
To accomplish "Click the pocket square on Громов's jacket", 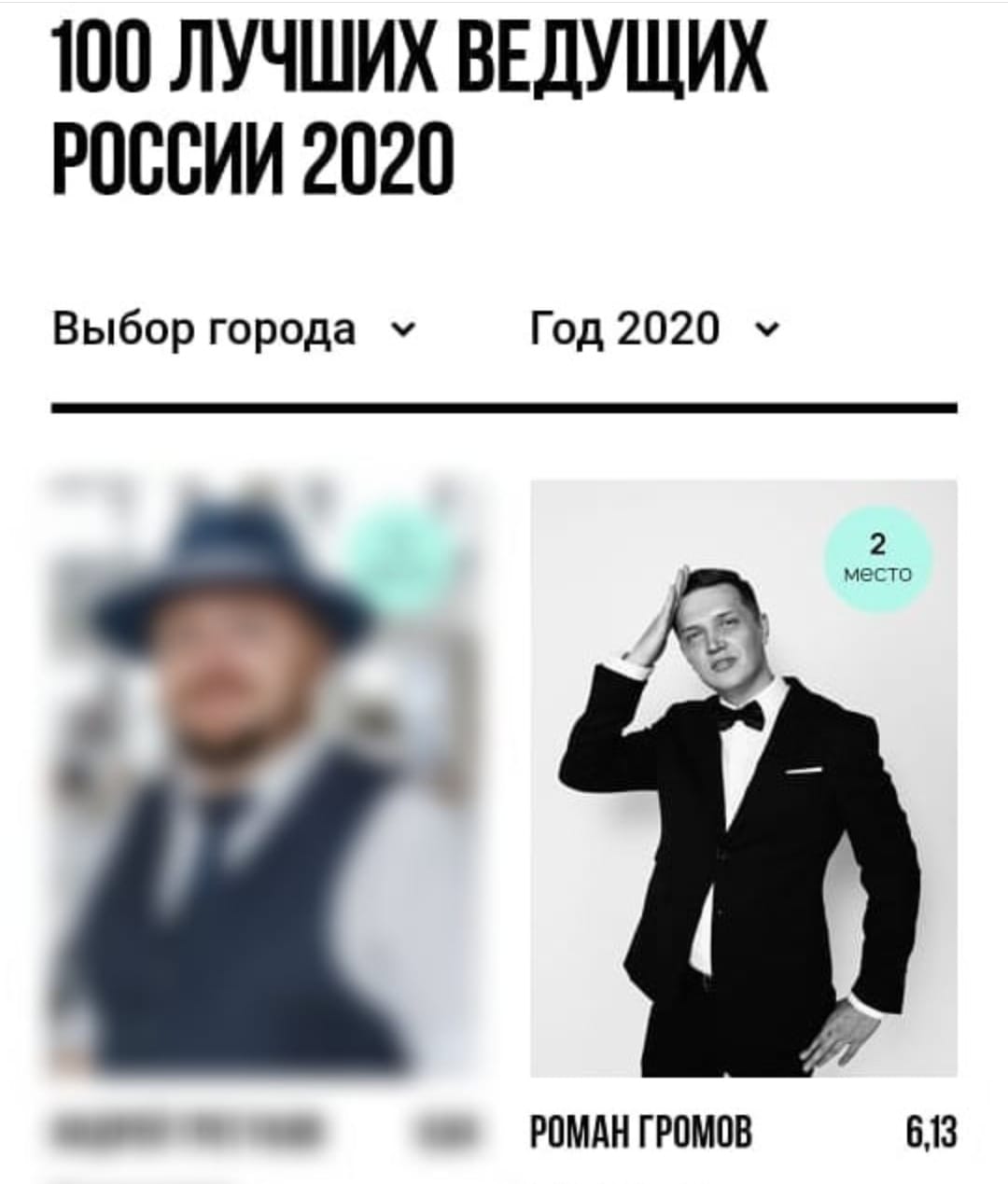I will tap(803, 771).
